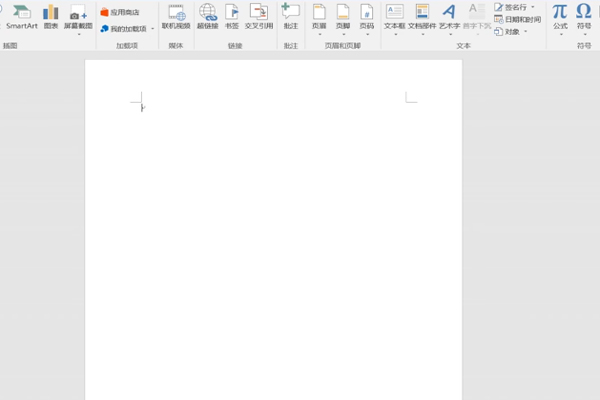Open the 应用商店 add-in store
Image resolution: width=600 pixels, height=400 pixels.
click(120, 12)
